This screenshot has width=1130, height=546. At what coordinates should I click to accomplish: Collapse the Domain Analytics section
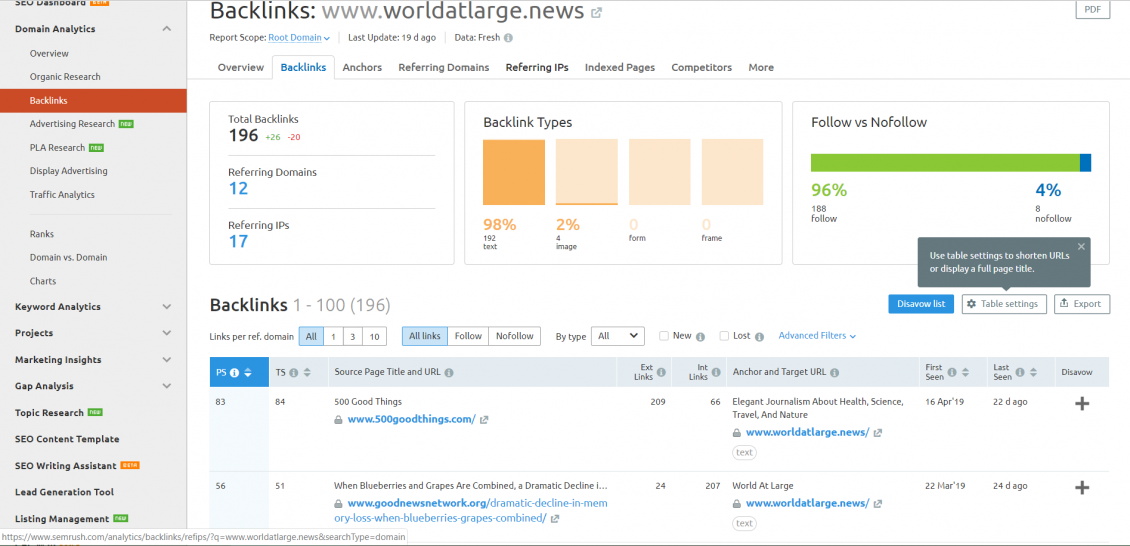pyautogui.click(x=167, y=29)
